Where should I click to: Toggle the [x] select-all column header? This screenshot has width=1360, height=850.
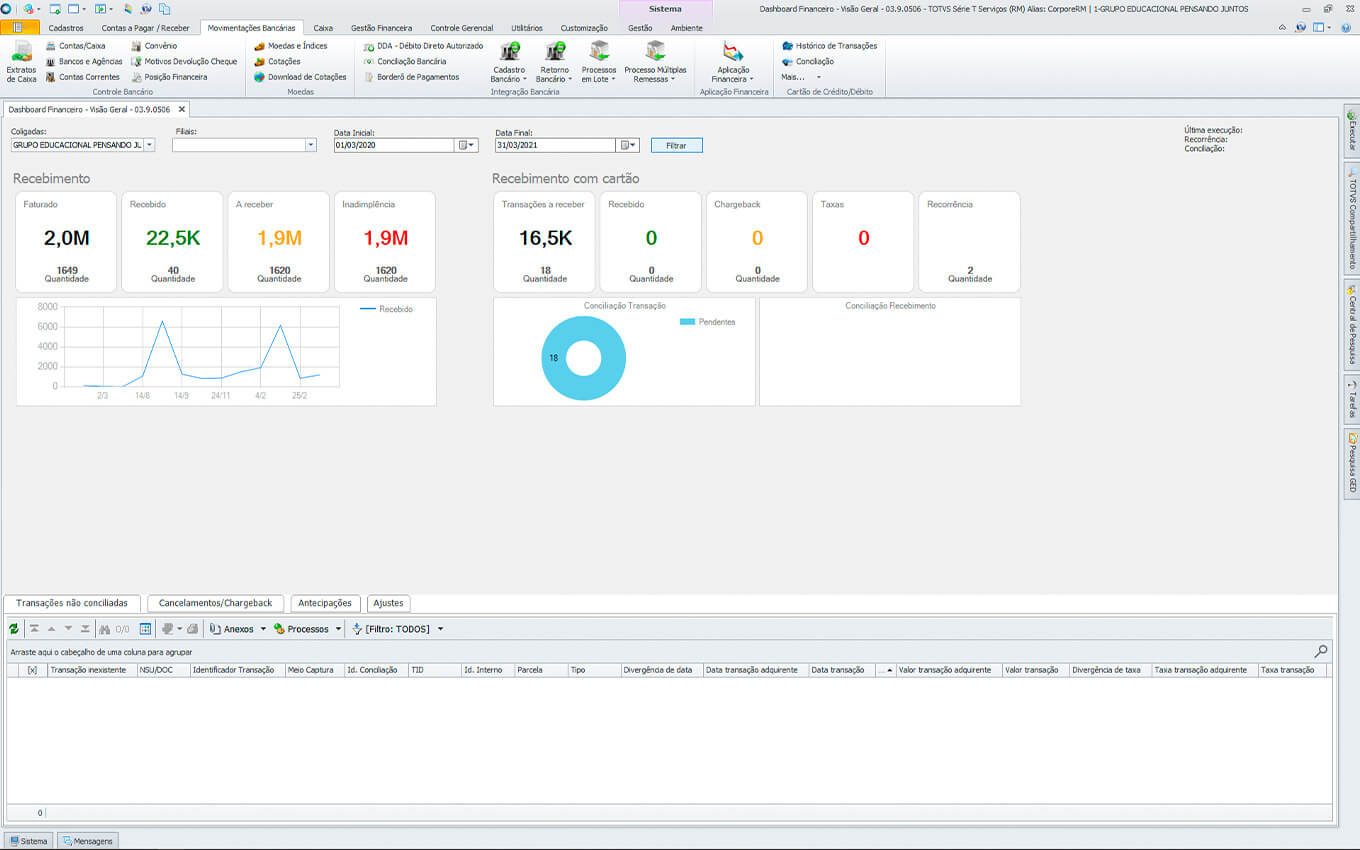(x=32, y=670)
